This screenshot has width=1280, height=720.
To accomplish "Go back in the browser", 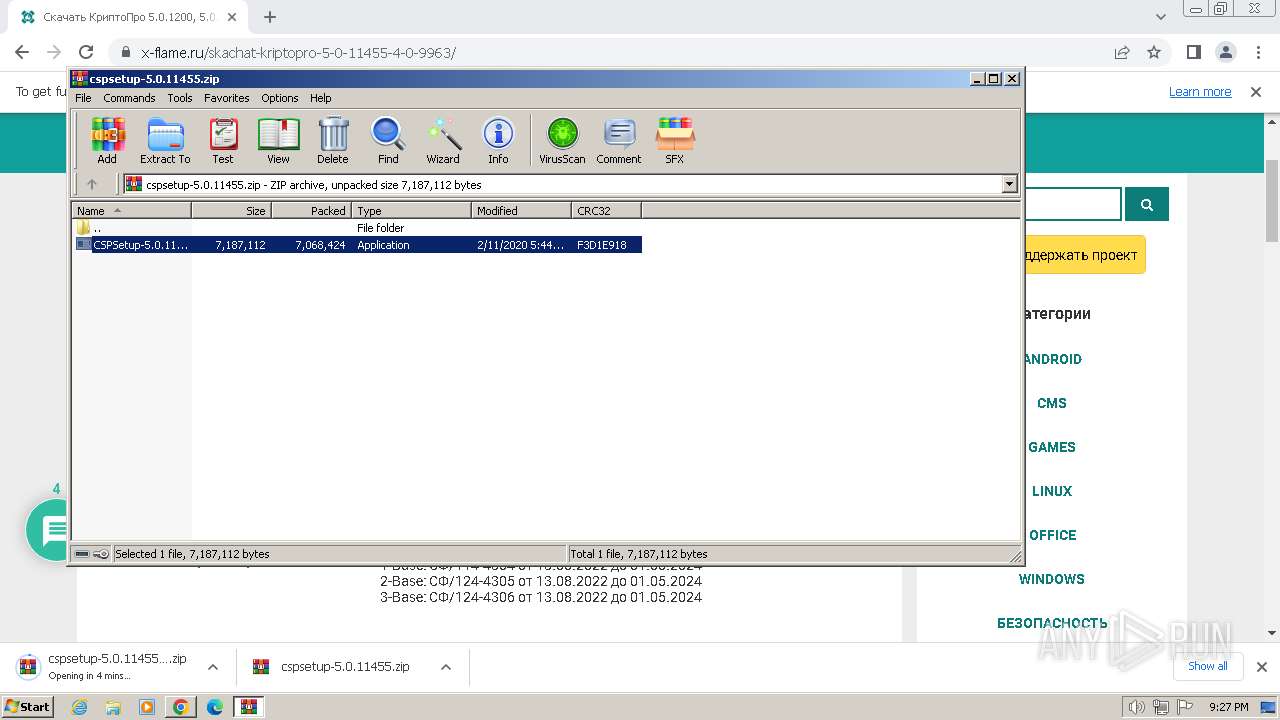I will click(22, 52).
